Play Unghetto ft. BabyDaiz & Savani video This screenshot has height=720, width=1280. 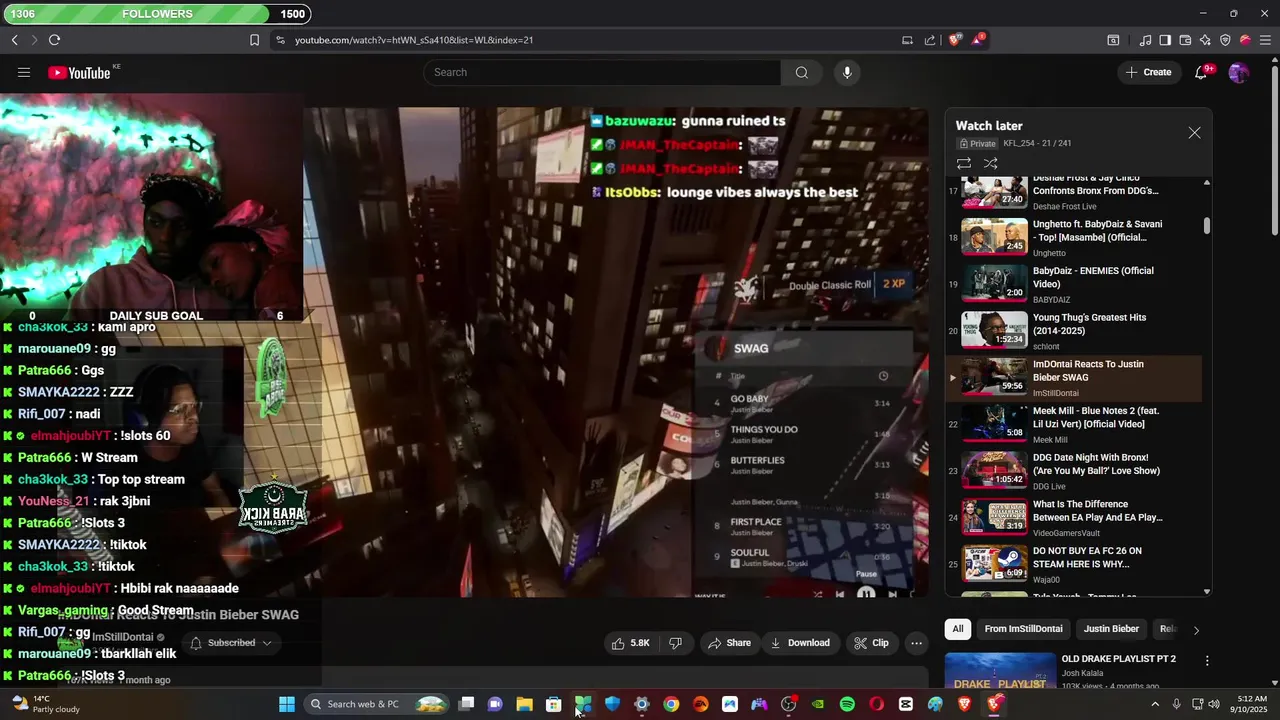[1075, 238]
